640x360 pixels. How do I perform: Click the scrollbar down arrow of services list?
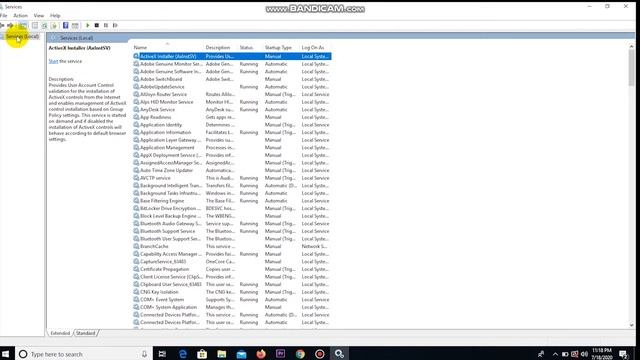631,325
